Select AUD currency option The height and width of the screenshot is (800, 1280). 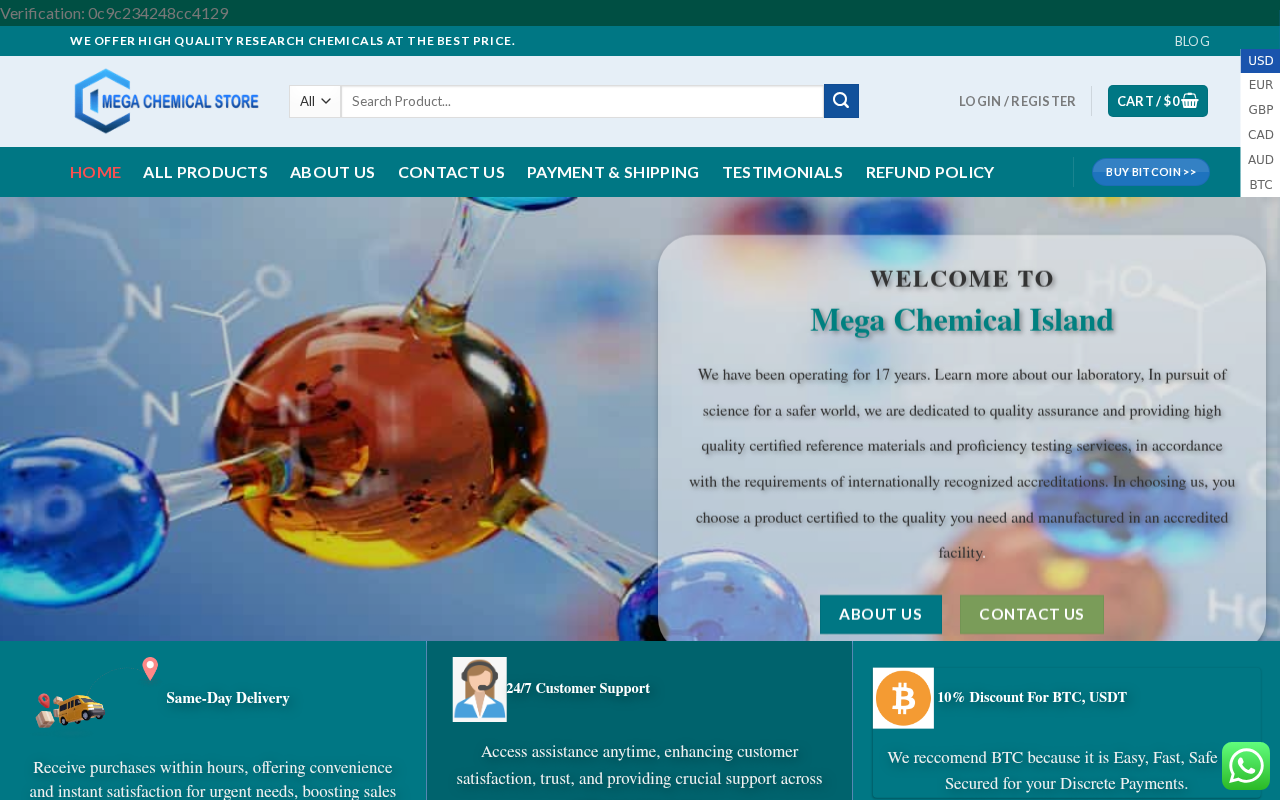tap(1261, 160)
